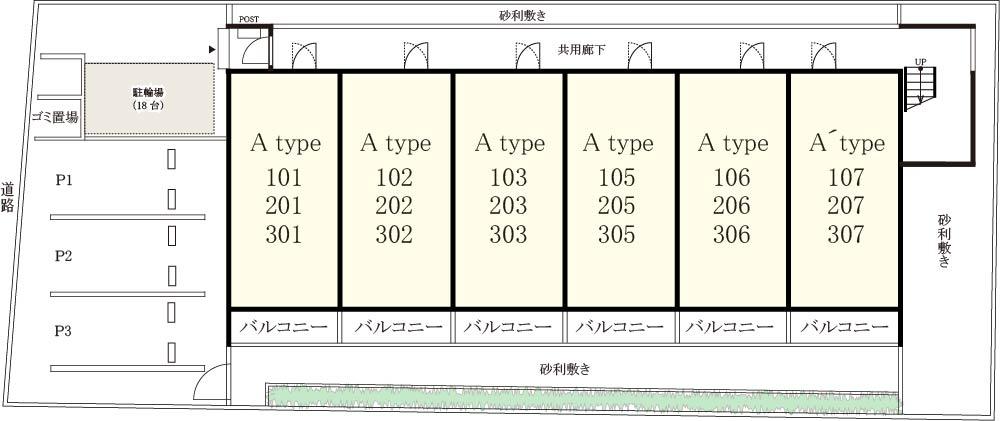Select room number 205
This screenshot has height=421, width=1000.
pyautogui.click(x=617, y=206)
